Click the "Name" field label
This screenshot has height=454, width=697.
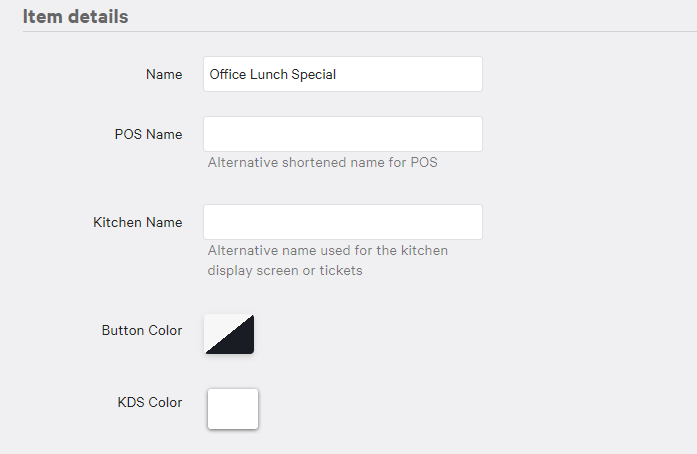coord(164,74)
